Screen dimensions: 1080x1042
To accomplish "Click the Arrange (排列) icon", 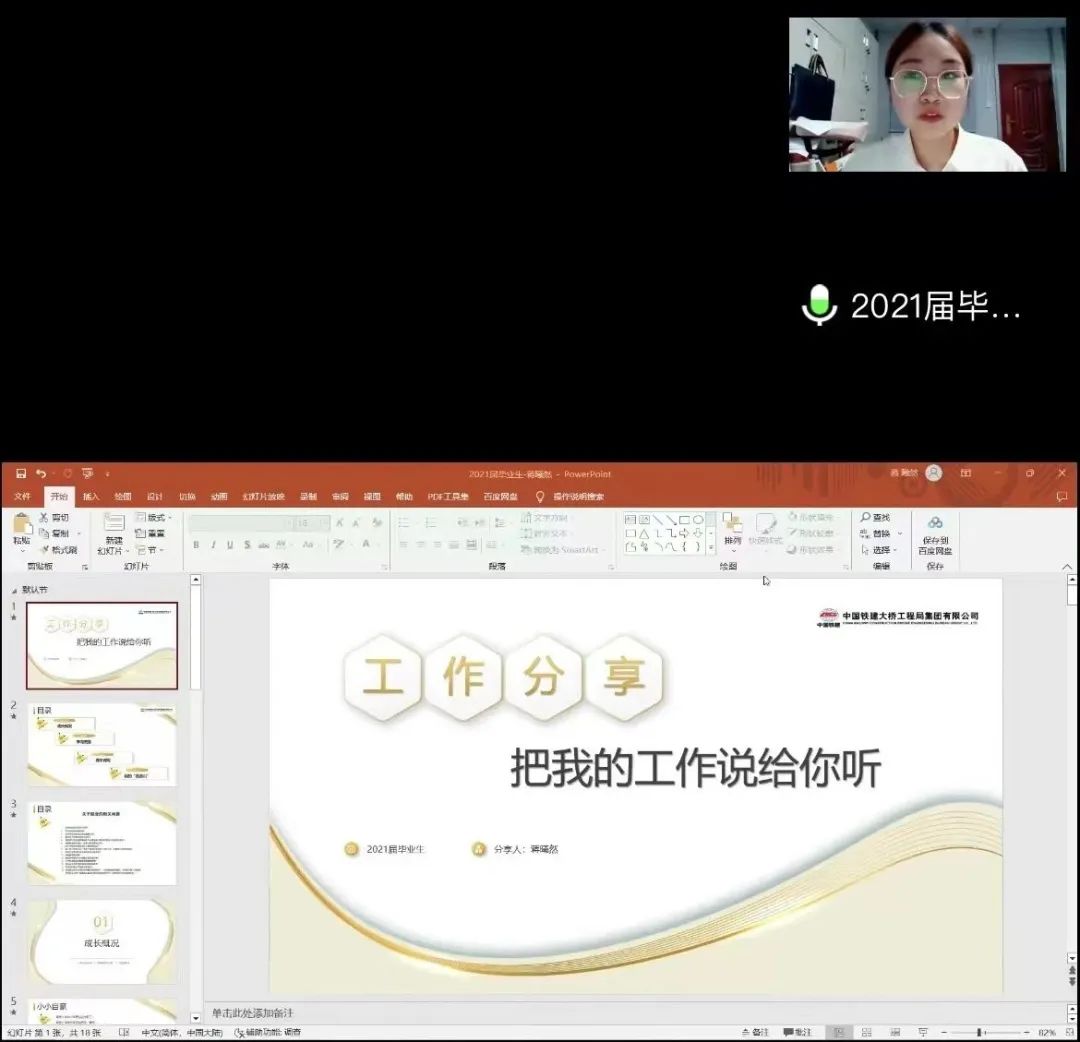I will click(733, 525).
